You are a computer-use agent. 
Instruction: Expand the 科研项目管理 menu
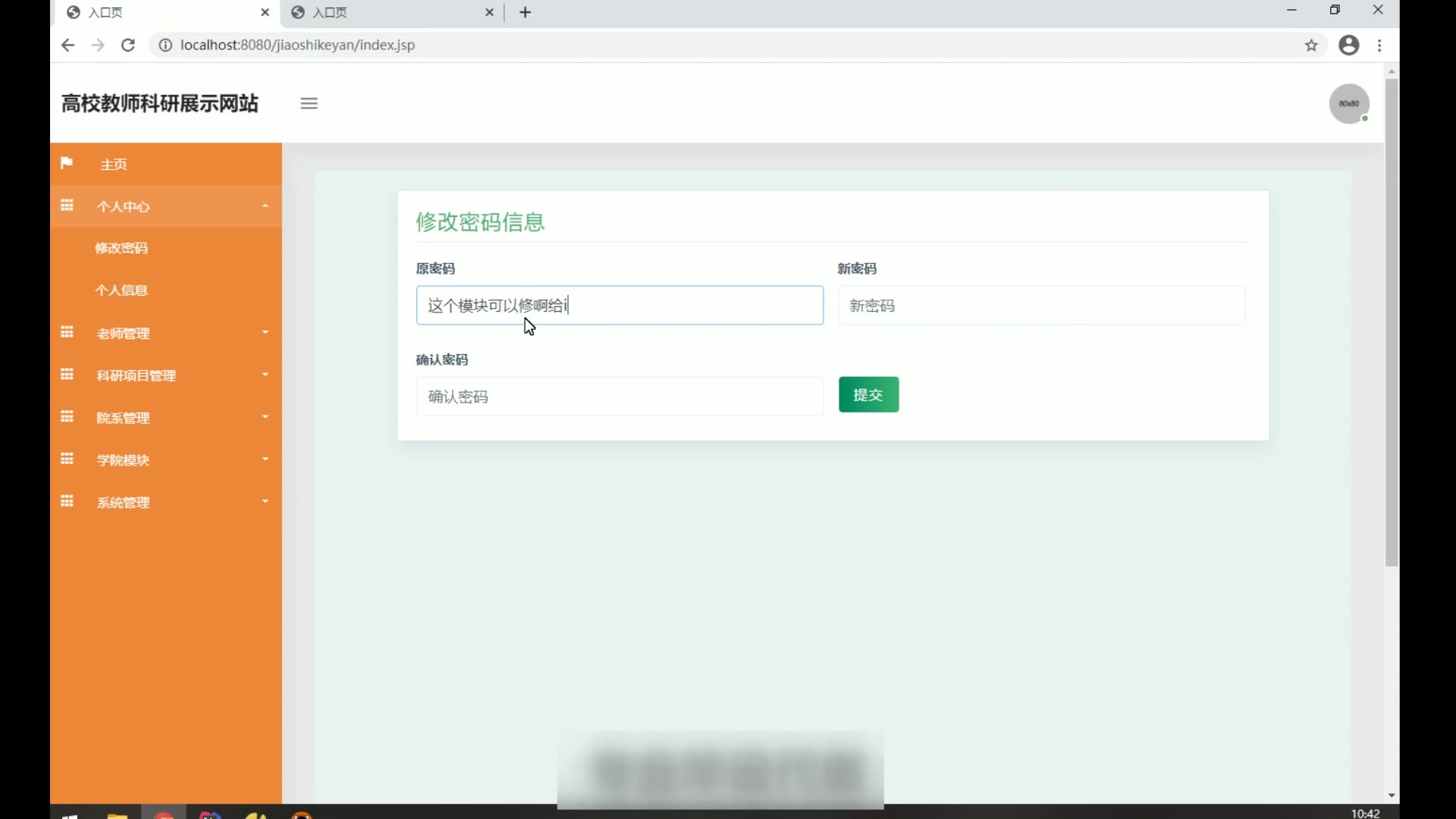click(165, 375)
